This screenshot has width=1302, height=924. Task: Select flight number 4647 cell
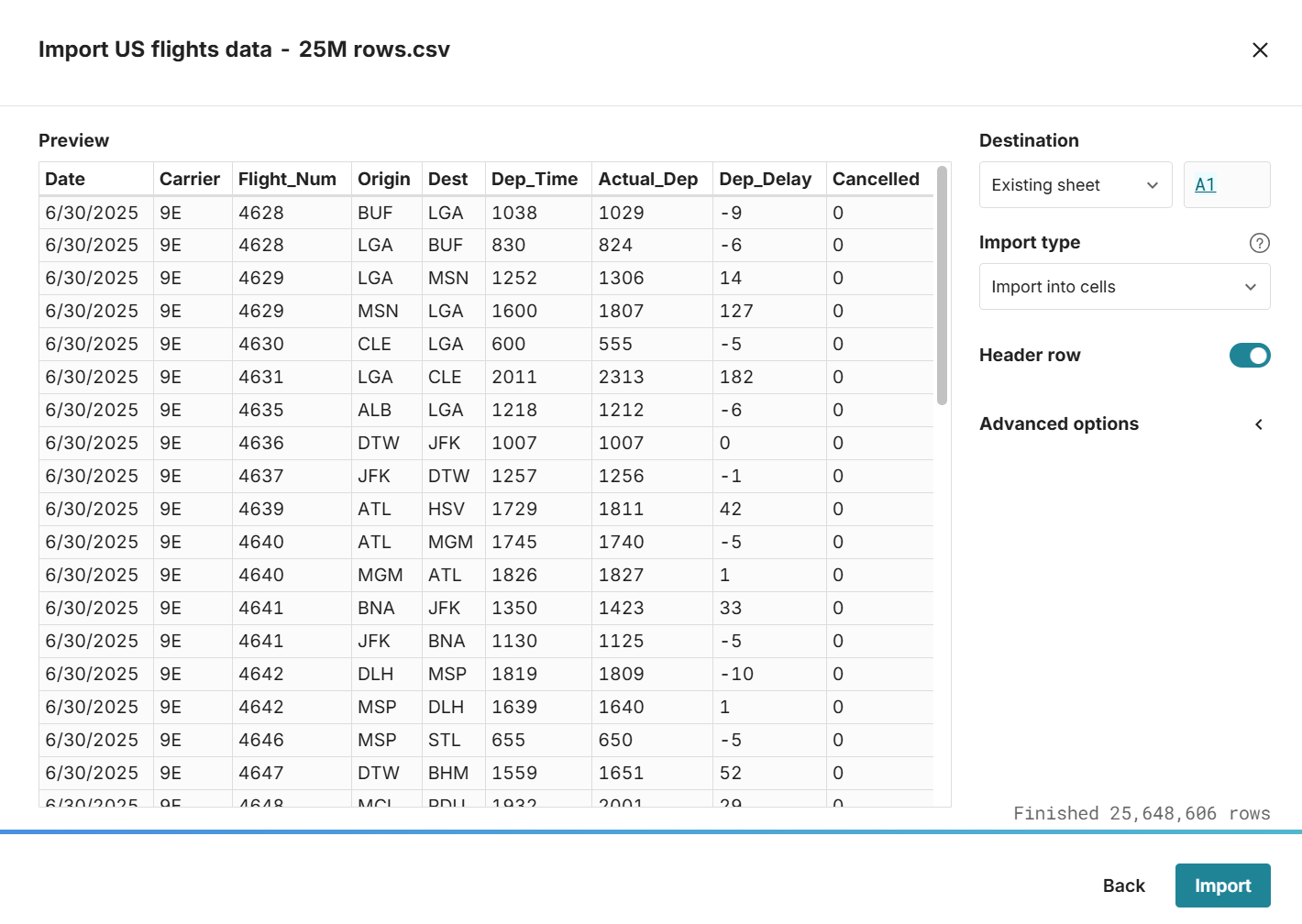tap(292, 774)
